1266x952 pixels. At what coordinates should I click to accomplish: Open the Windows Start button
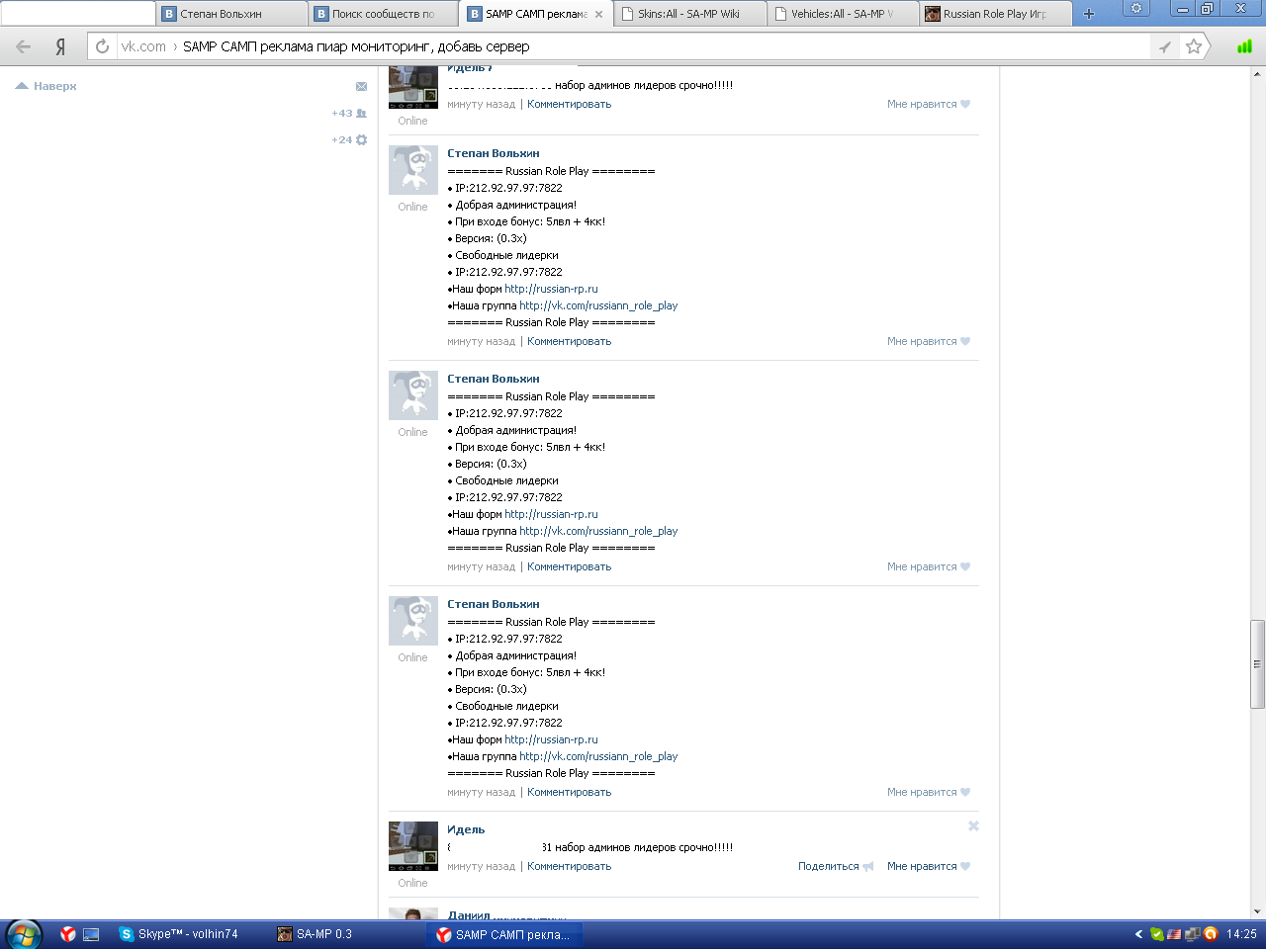pos(24,934)
